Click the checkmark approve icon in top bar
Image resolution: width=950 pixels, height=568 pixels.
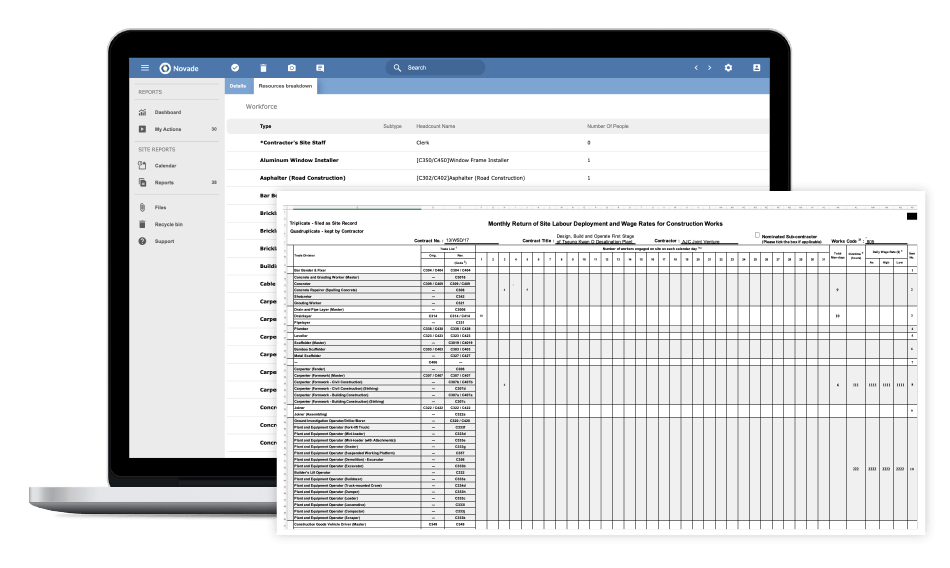[235, 68]
